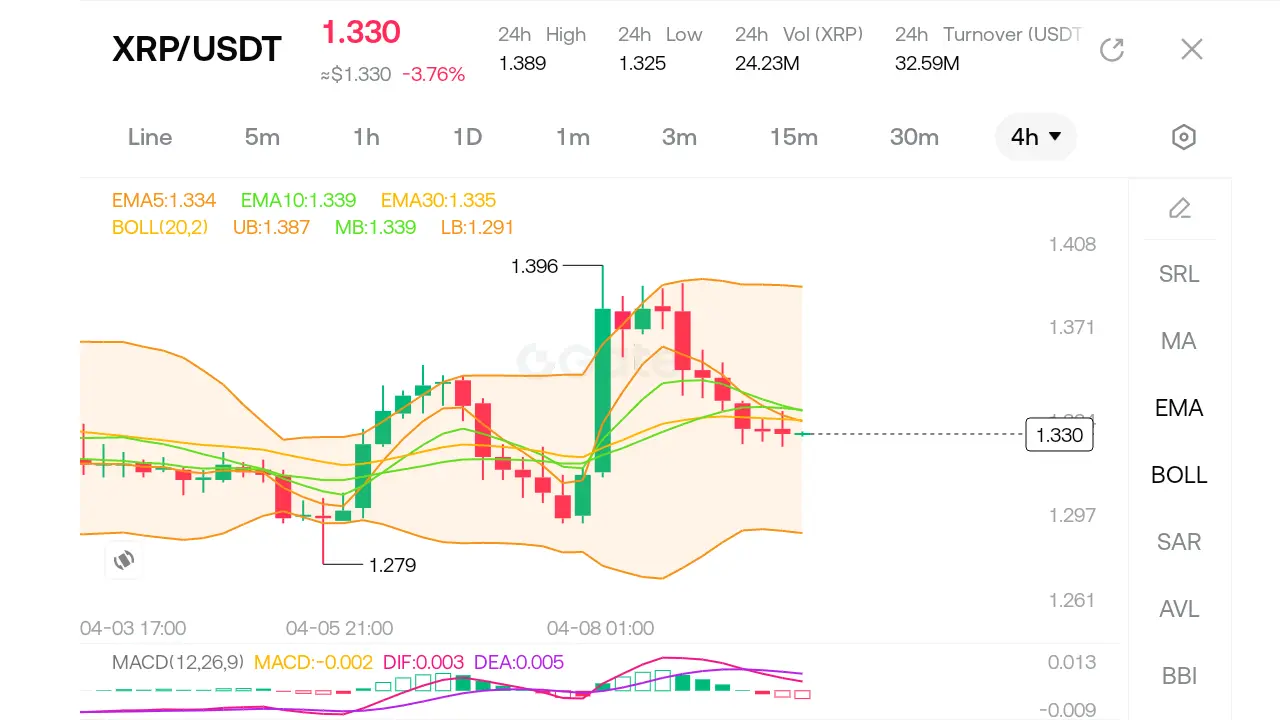Click the 04-03 17:00 time label
The height and width of the screenshot is (720, 1280).
coord(133,628)
